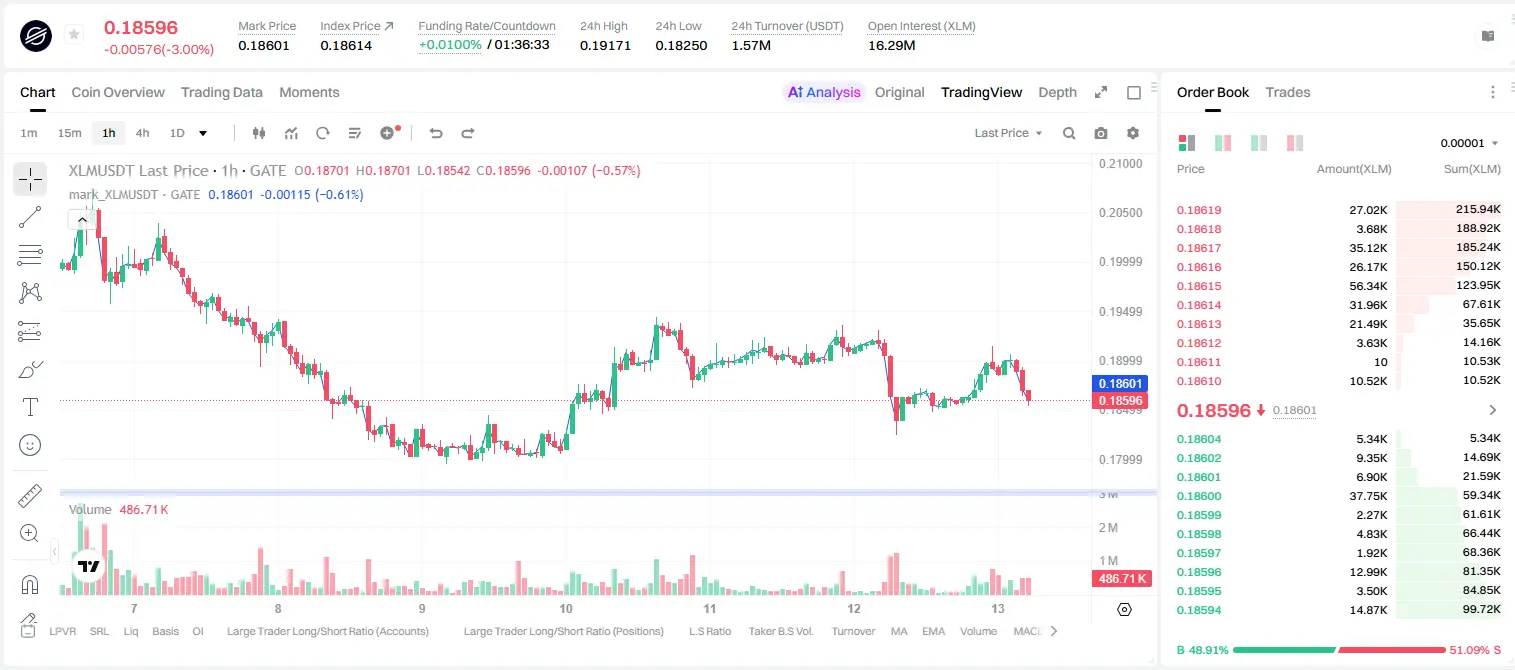Select the crosshair cursor tool

click(x=30, y=180)
